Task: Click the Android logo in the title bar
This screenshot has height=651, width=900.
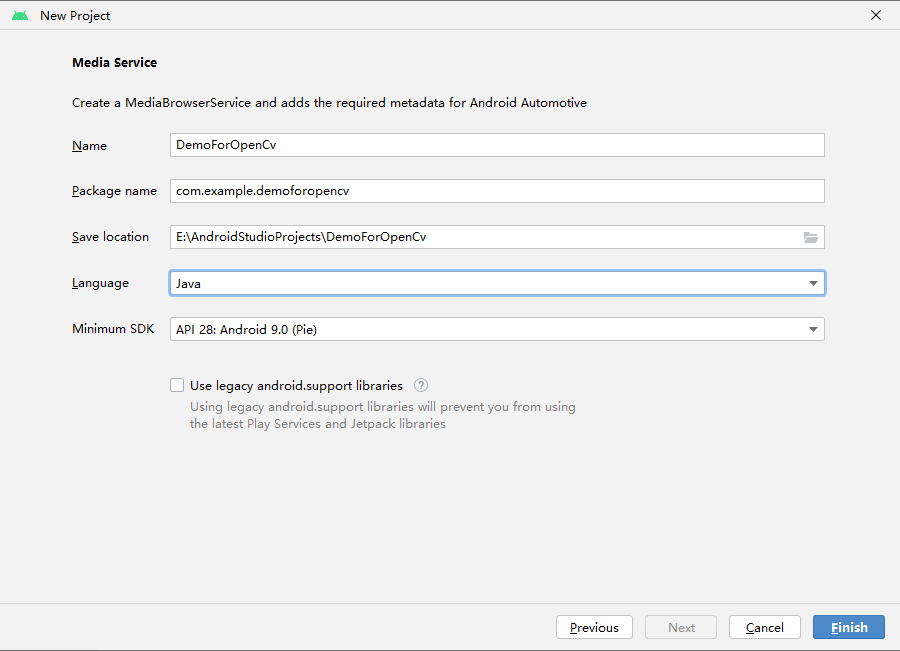Action: click(x=20, y=16)
